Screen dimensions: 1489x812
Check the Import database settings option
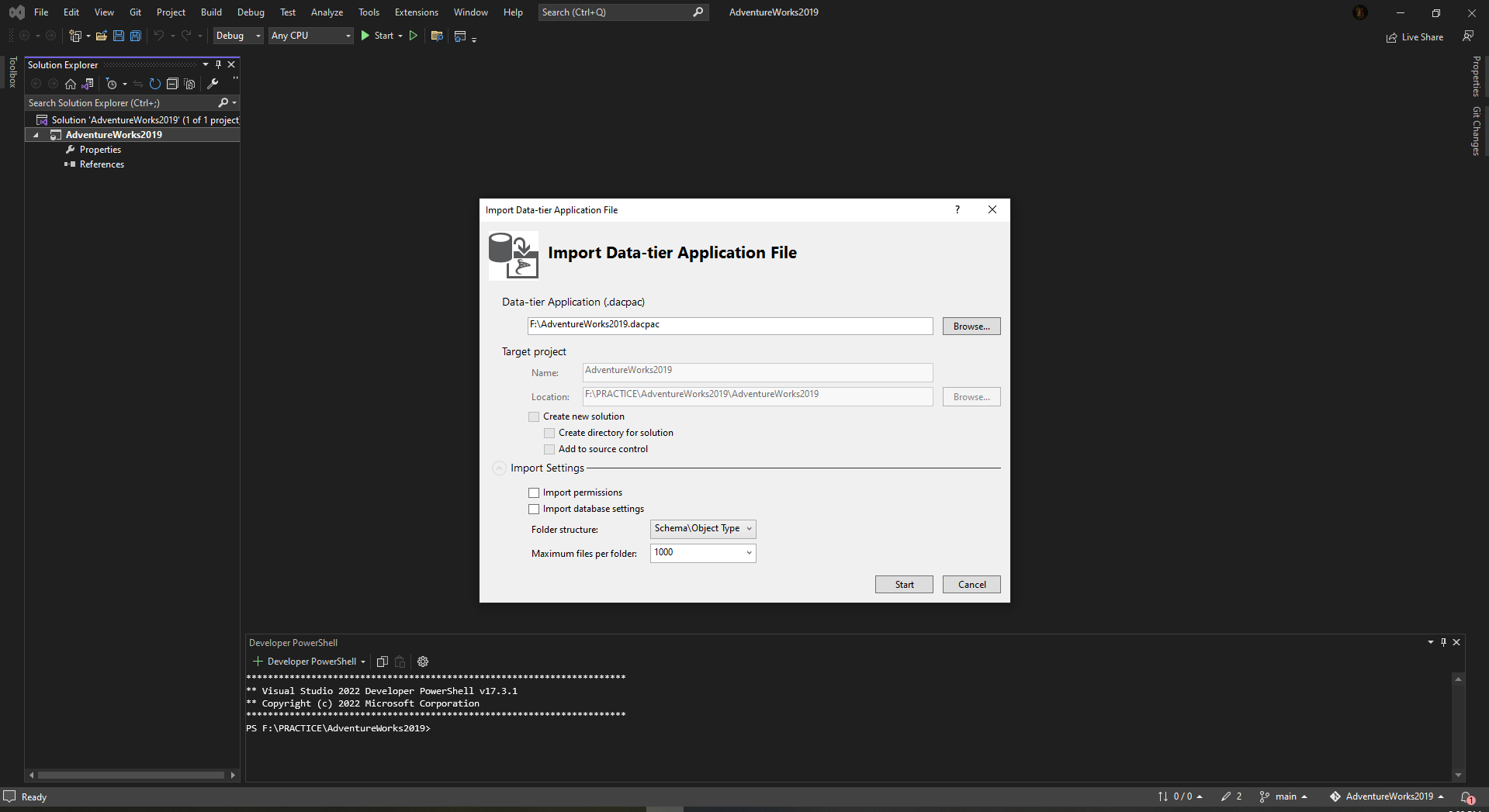click(x=534, y=509)
